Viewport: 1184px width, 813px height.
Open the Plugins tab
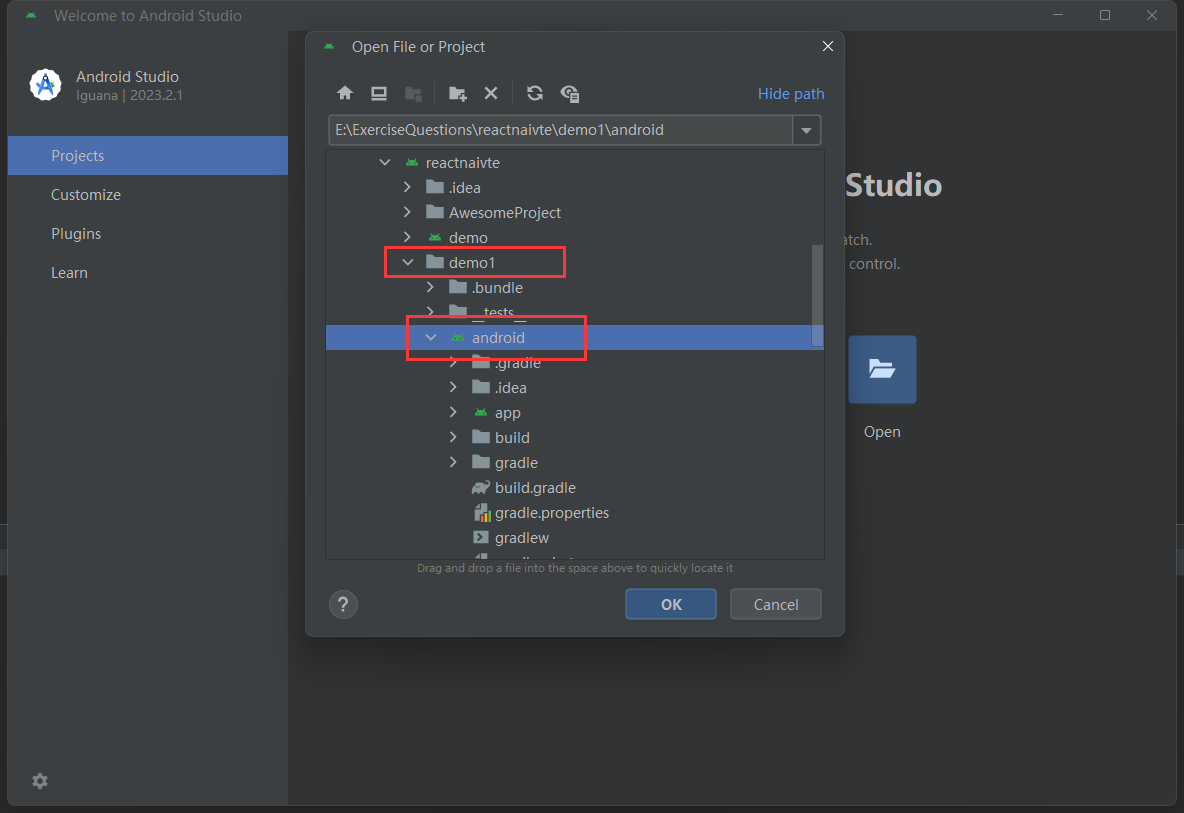pyautogui.click(x=148, y=234)
